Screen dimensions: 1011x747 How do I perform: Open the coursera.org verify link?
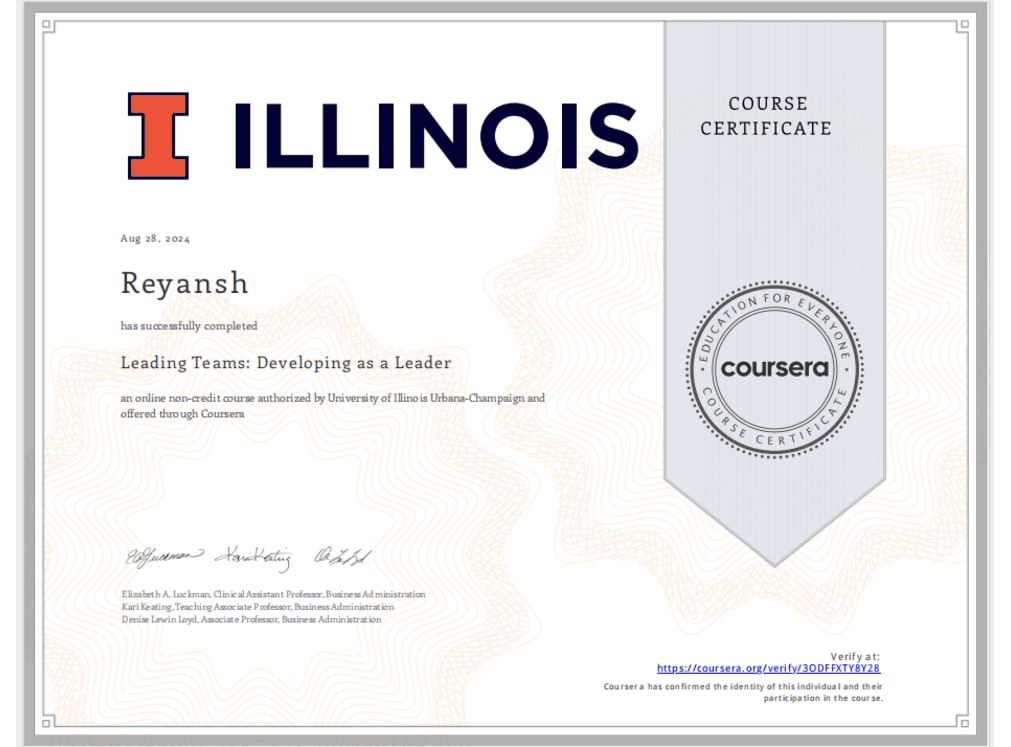[x=768, y=668]
